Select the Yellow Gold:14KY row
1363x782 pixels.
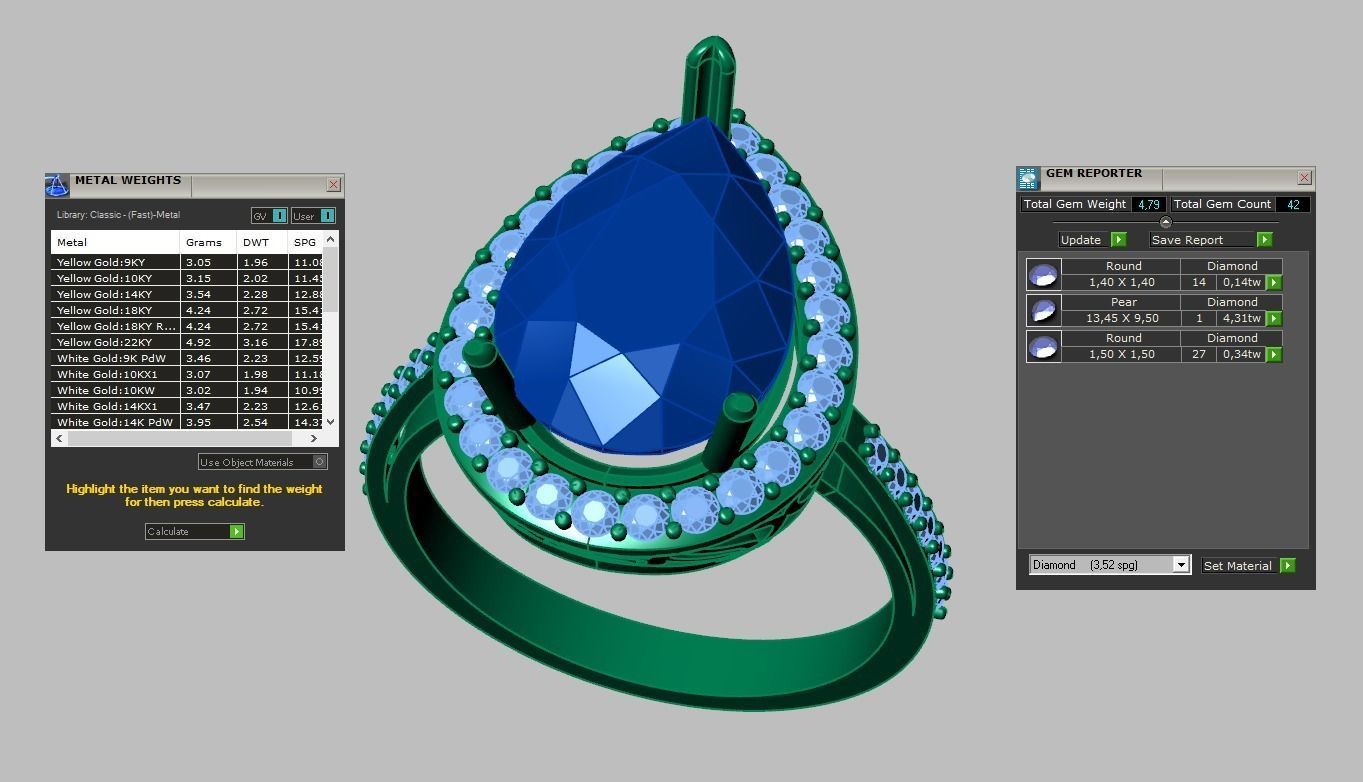tap(187, 294)
